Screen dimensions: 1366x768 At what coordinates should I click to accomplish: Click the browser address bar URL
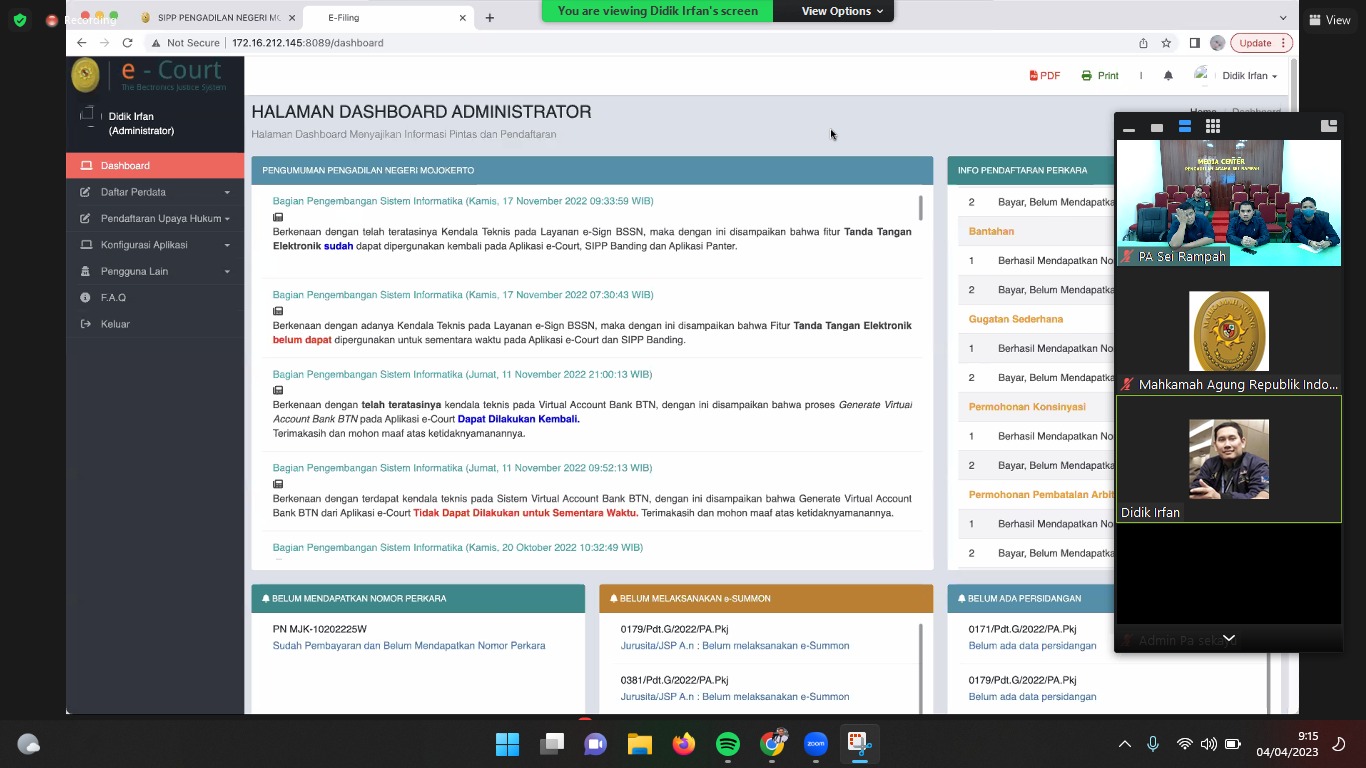(307, 43)
